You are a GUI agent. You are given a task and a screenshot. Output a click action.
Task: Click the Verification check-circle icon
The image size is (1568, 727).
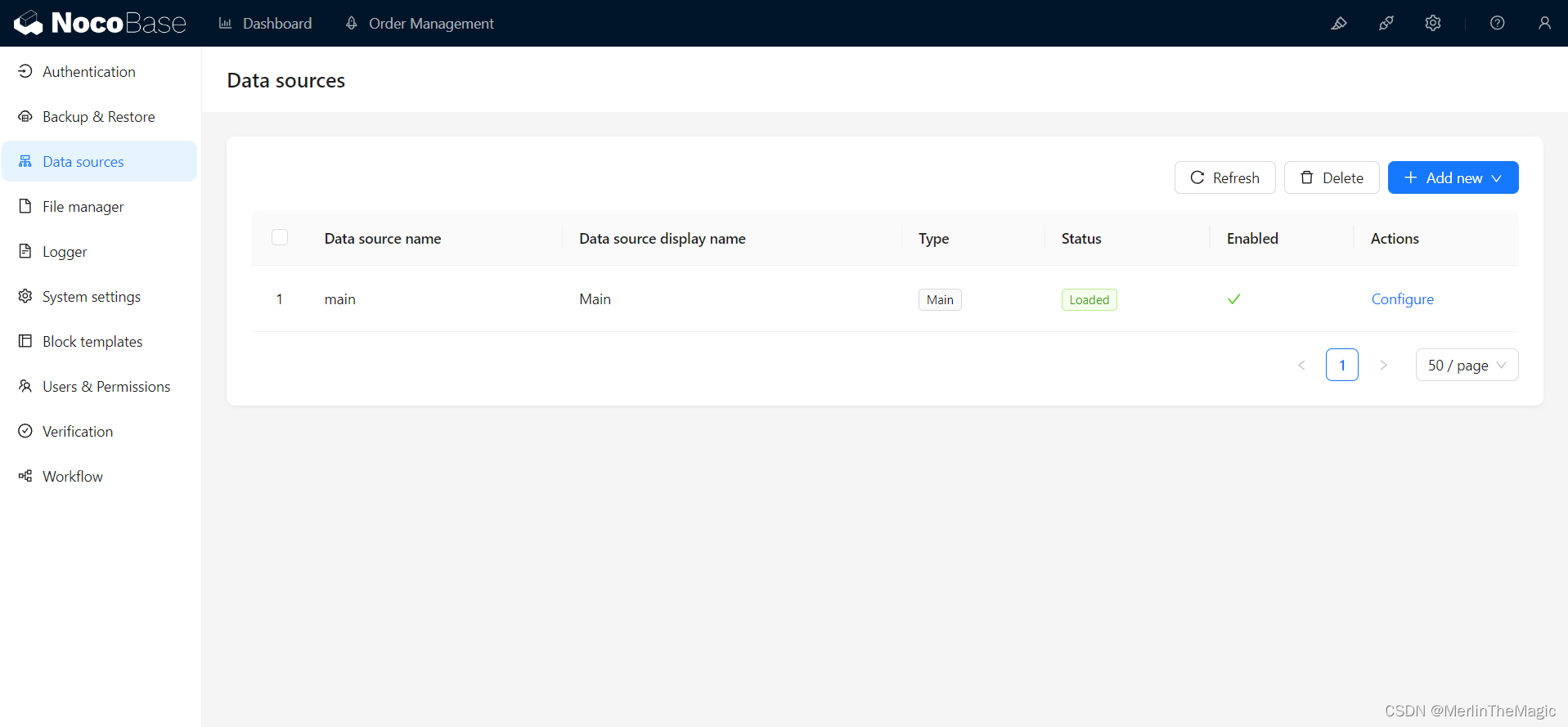[25, 431]
